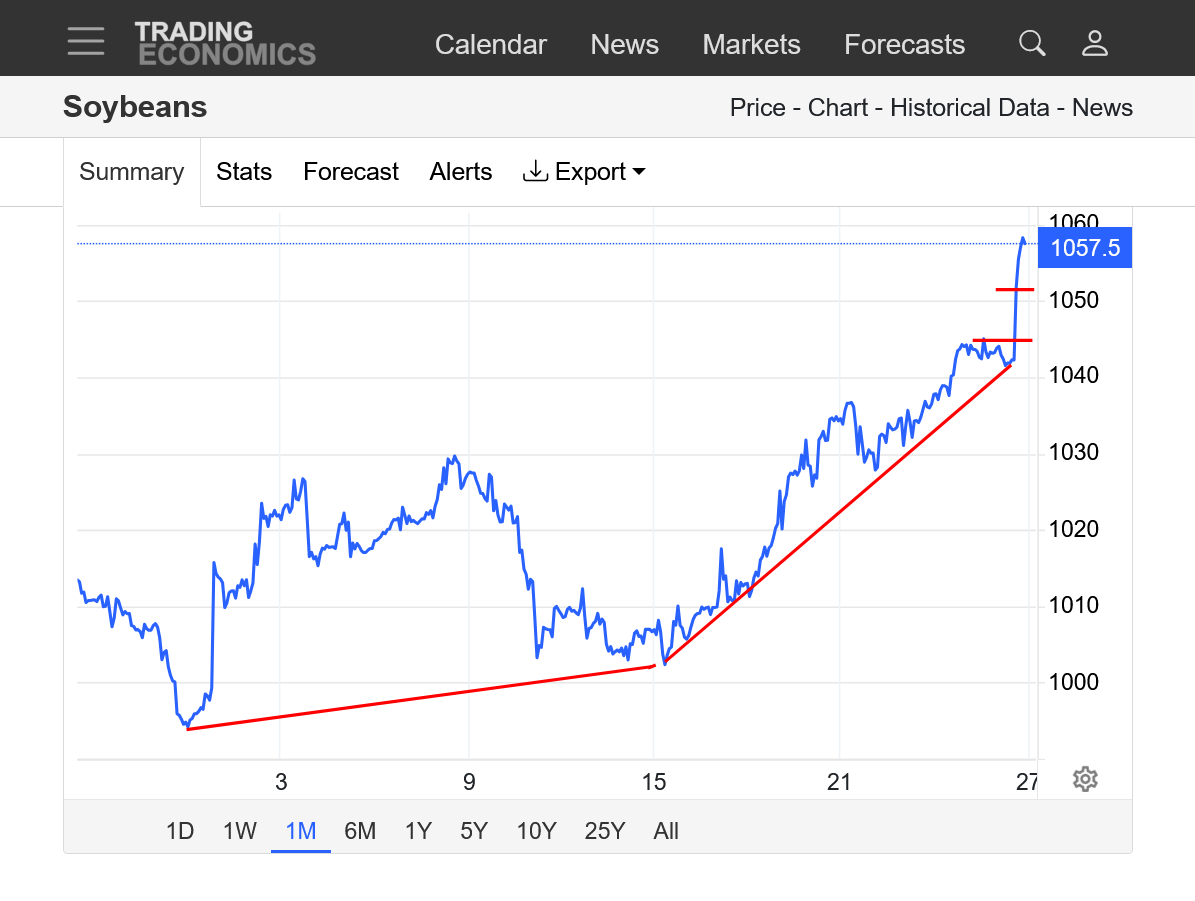Open the Forecasts menu item
This screenshot has width=1195, height=901.
click(x=904, y=45)
